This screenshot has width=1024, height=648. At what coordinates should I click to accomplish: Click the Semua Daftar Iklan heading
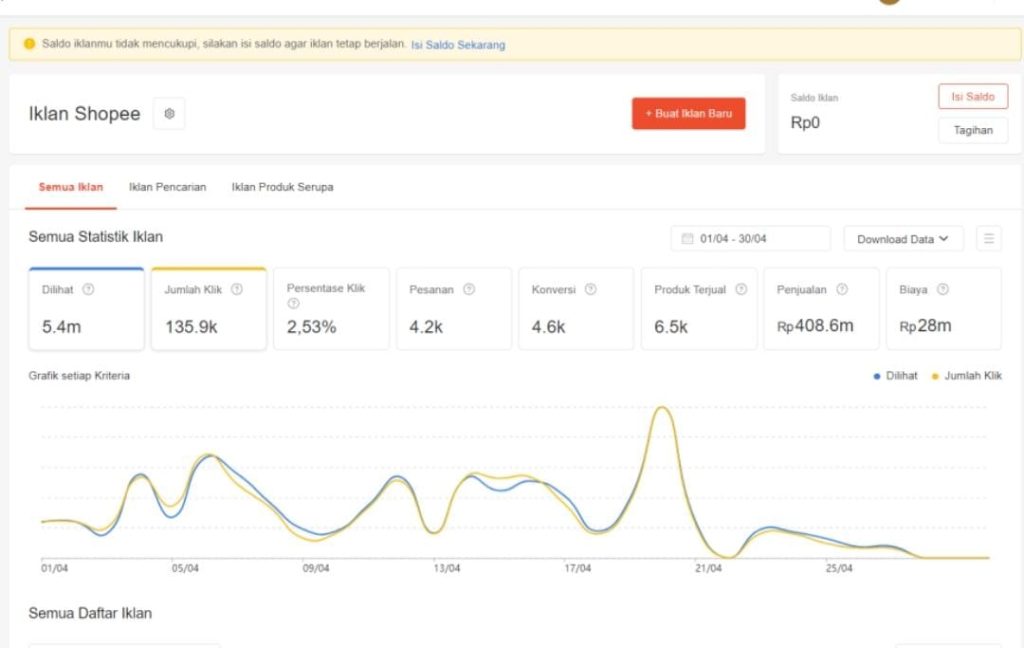click(x=90, y=613)
